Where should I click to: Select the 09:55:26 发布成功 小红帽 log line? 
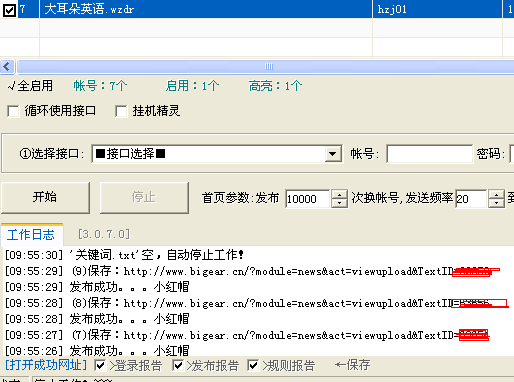pos(97,350)
